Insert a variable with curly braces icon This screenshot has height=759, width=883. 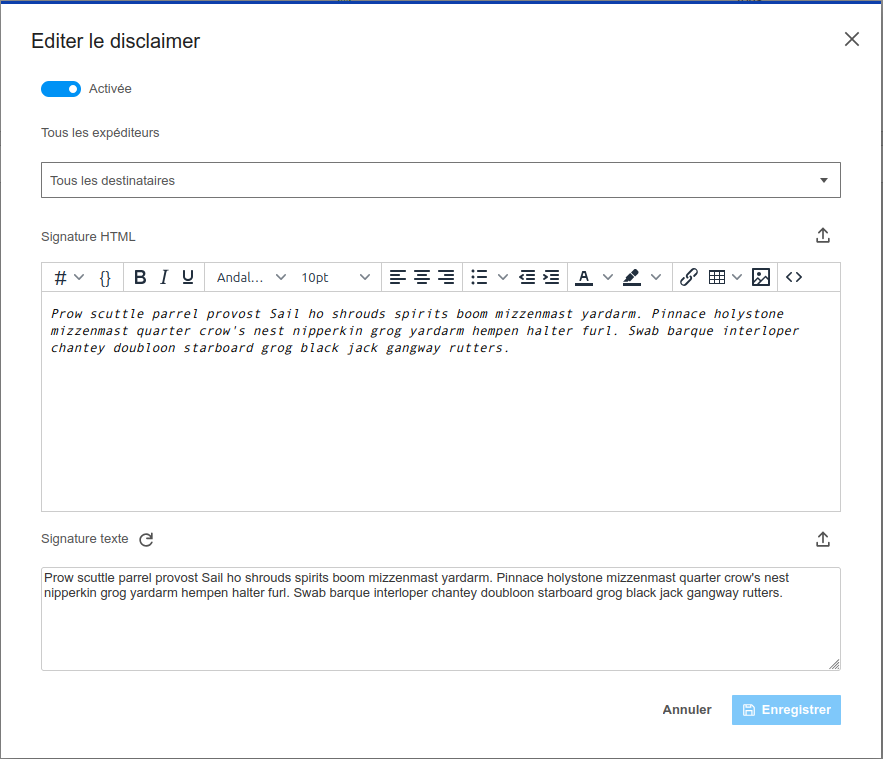tap(105, 277)
